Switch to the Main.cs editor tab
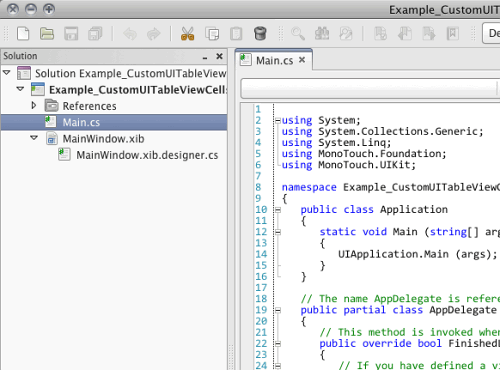The image size is (500, 370). click(x=274, y=60)
